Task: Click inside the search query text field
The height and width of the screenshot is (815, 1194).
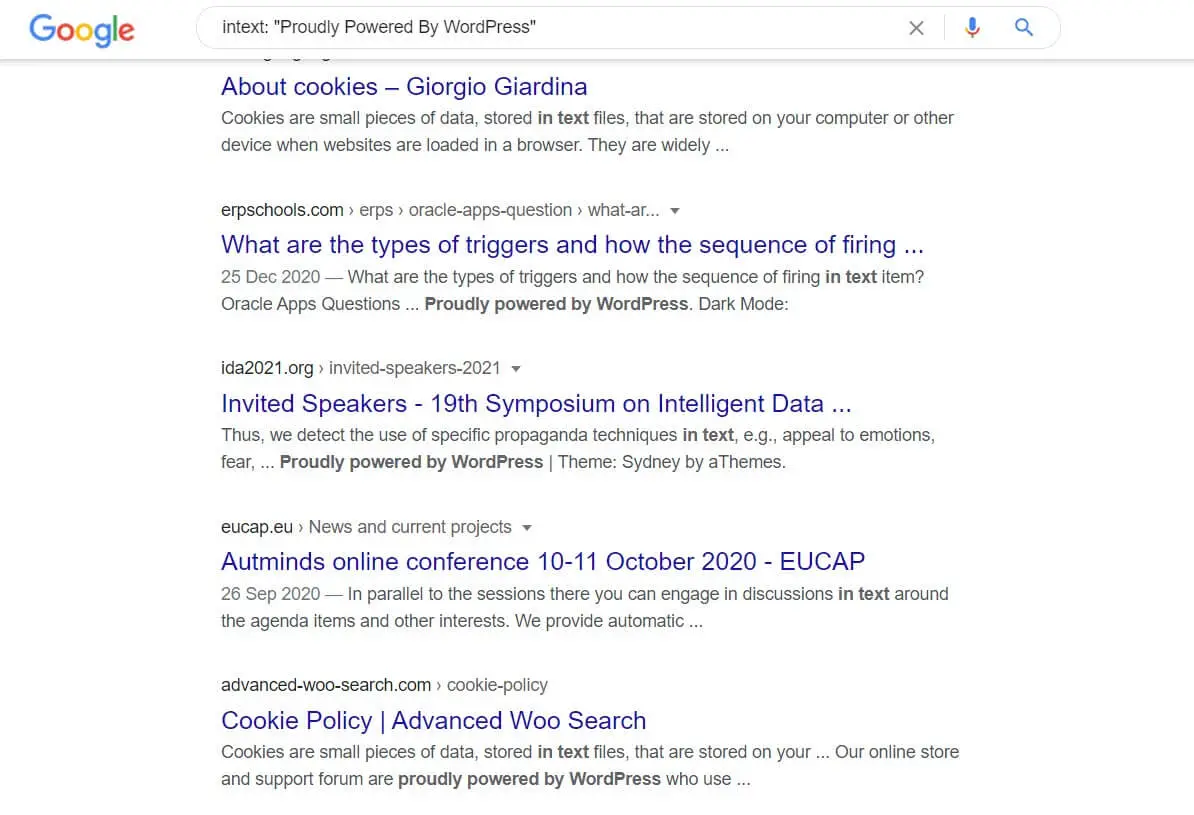Action: (556, 27)
